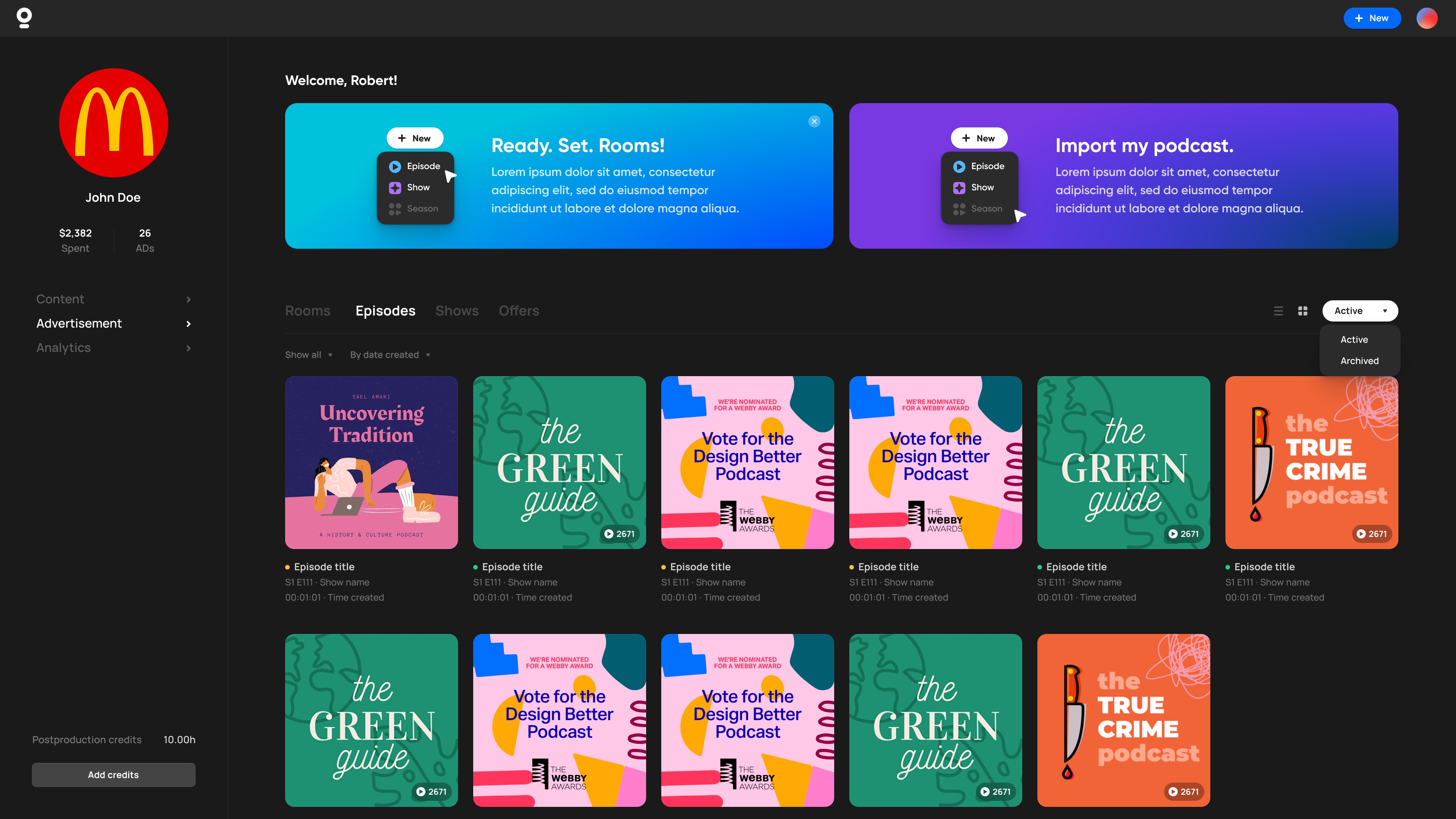Switch to the Rooms tab
This screenshot has height=819, width=1456.
(x=308, y=311)
